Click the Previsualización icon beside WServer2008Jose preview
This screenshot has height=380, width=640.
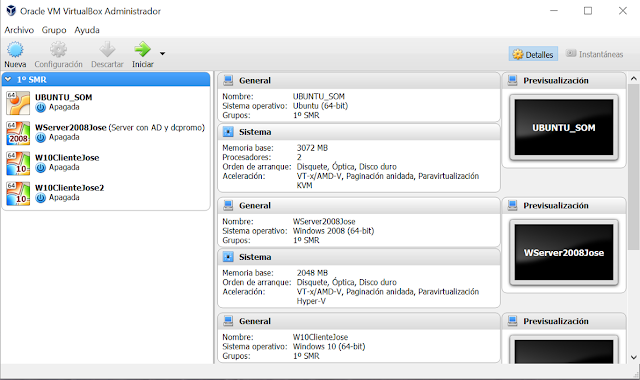click(x=512, y=205)
